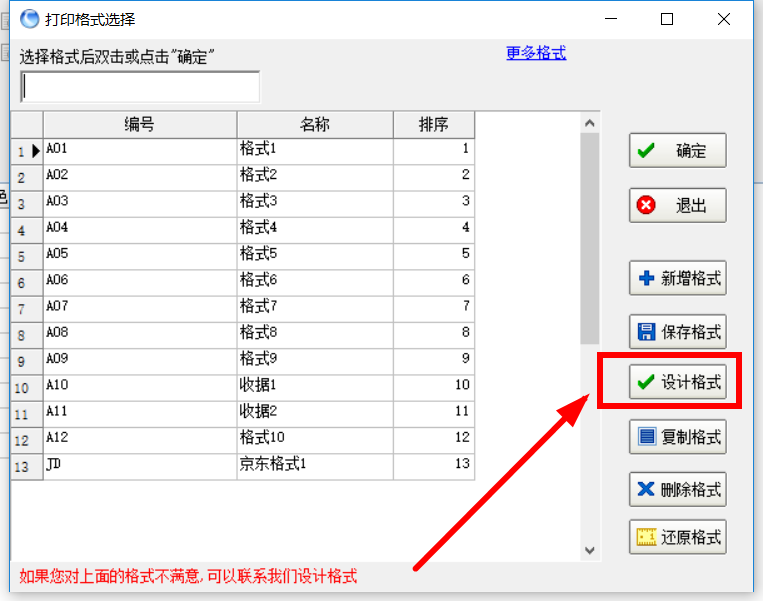Click row header number 1 with arrow
Viewport: 763px width, 601px height.
[27, 151]
